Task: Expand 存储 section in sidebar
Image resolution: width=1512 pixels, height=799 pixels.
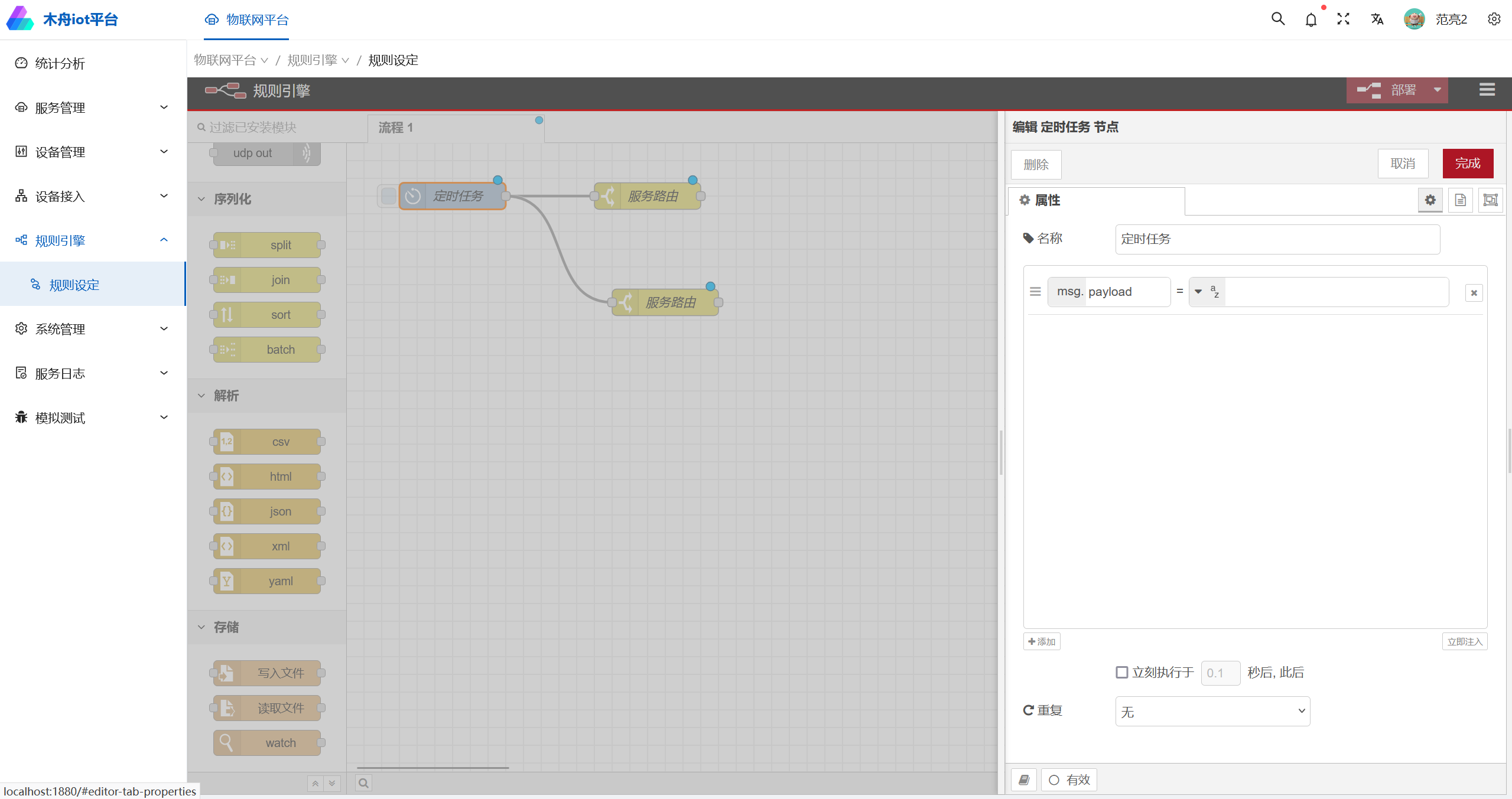Action: click(x=225, y=627)
